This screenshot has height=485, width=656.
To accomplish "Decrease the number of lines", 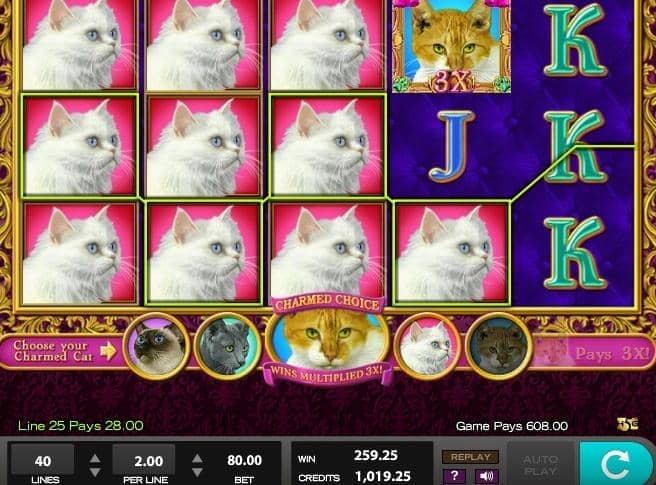I will click(x=95, y=472).
